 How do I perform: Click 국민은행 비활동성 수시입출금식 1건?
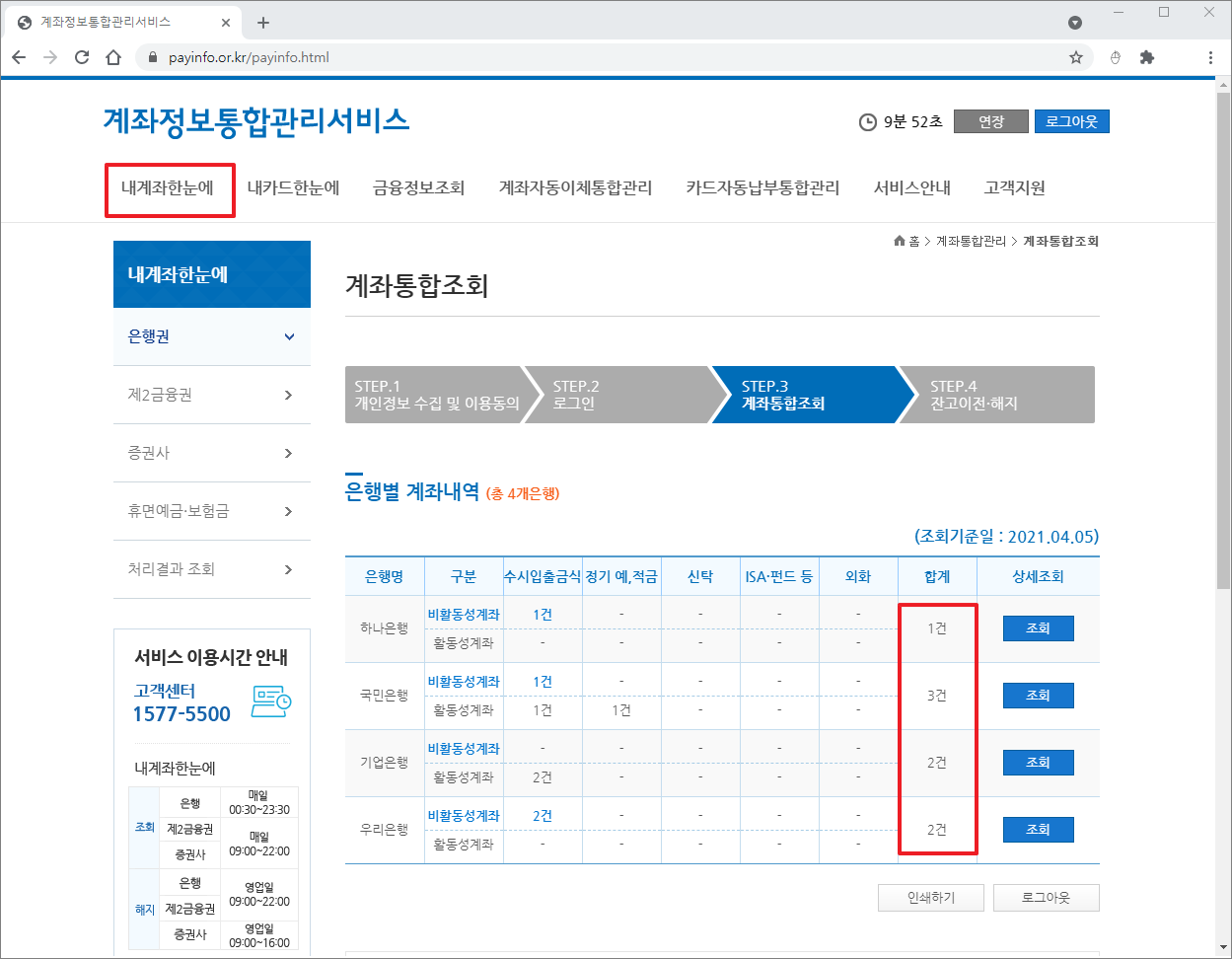(x=543, y=681)
